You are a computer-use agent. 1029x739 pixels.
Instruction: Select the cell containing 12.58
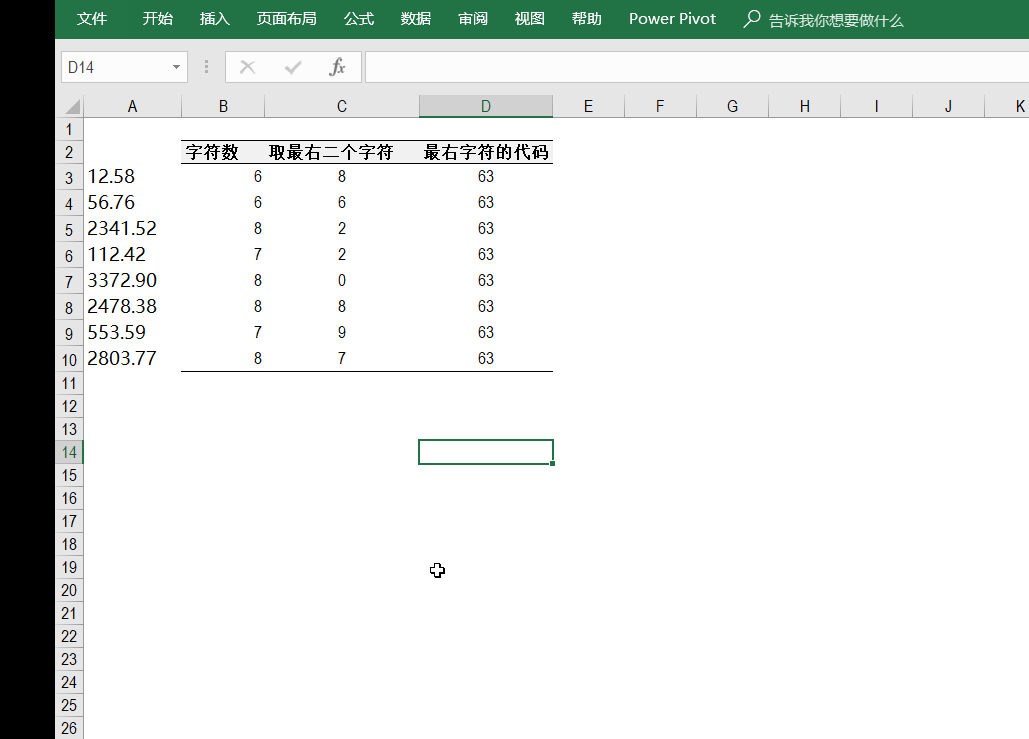[131, 176]
